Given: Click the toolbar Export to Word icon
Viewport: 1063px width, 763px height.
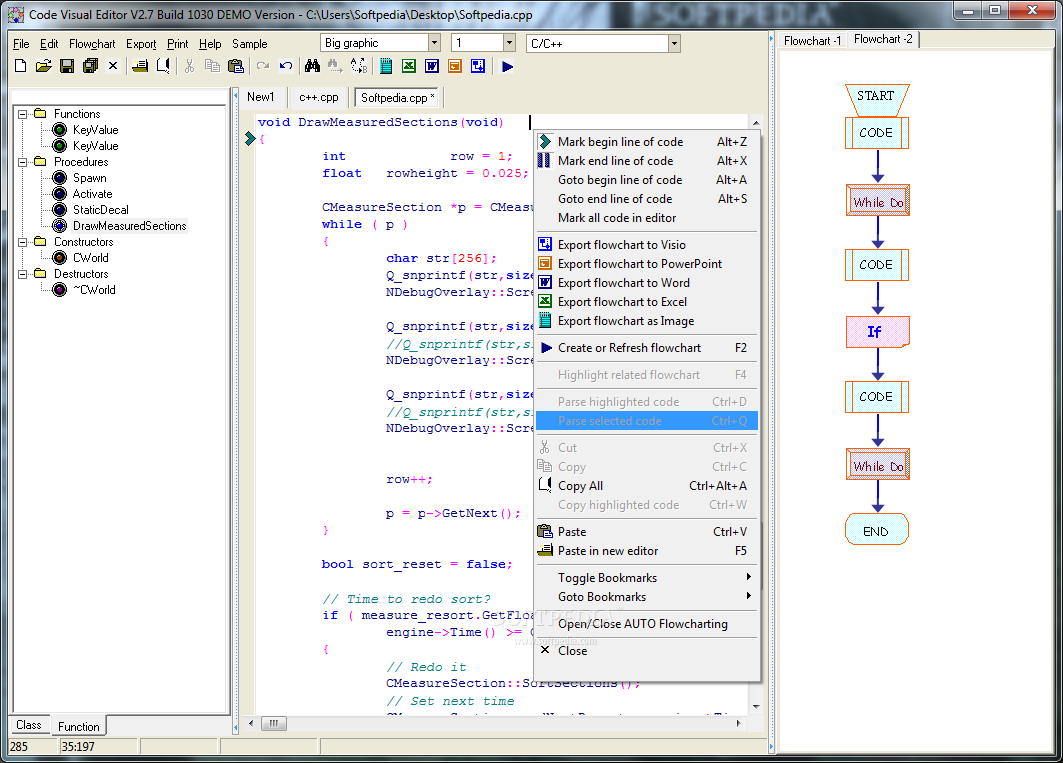Looking at the screenshot, I should [x=432, y=66].
